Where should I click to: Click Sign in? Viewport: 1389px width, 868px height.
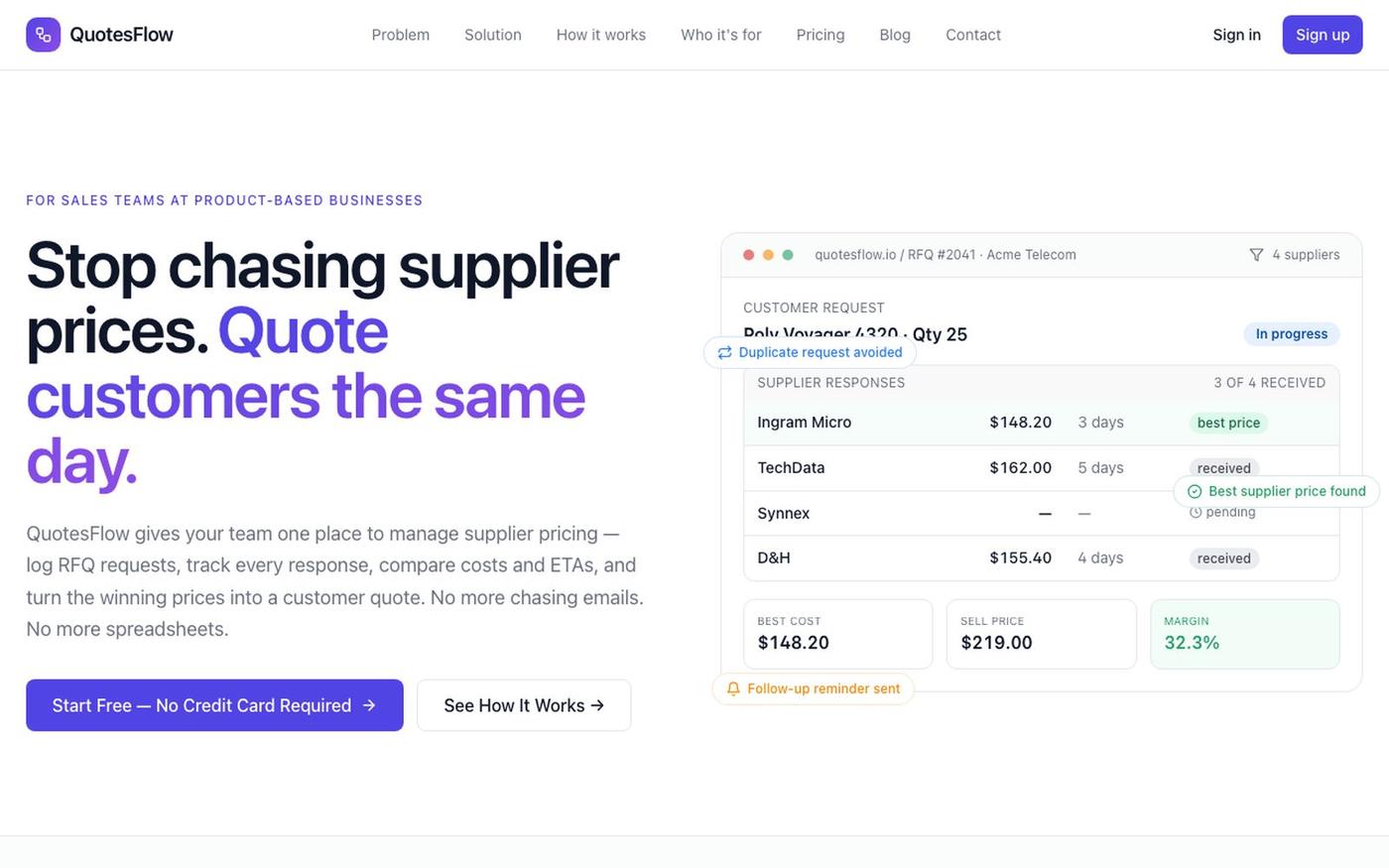[x=1236, y=35]
